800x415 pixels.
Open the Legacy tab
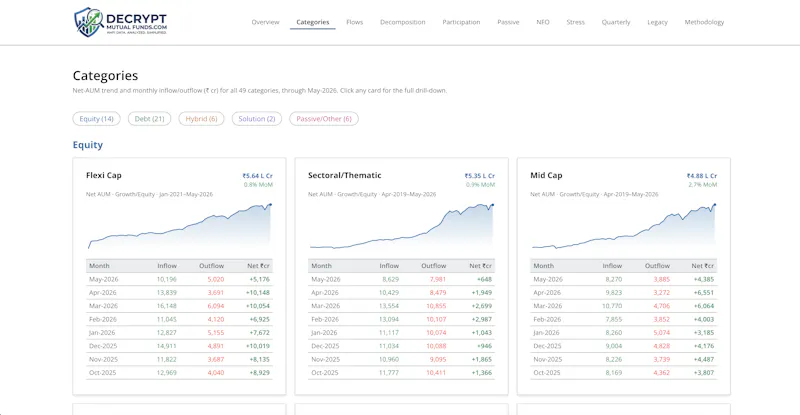[x=657, y=22]
